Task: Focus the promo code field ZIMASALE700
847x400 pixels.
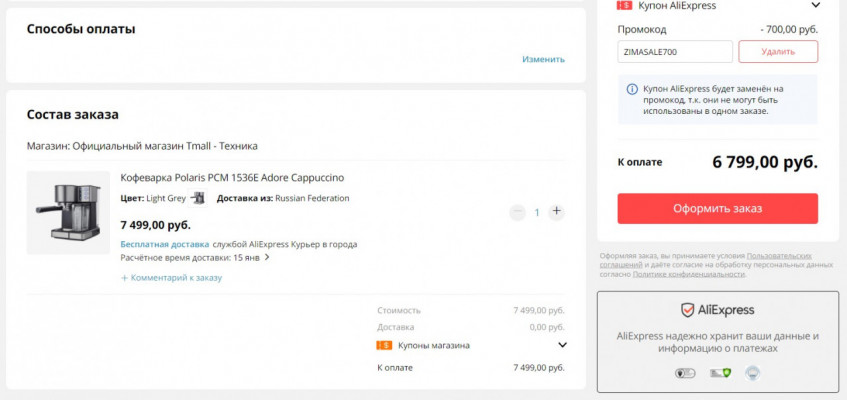Action: 675,52
